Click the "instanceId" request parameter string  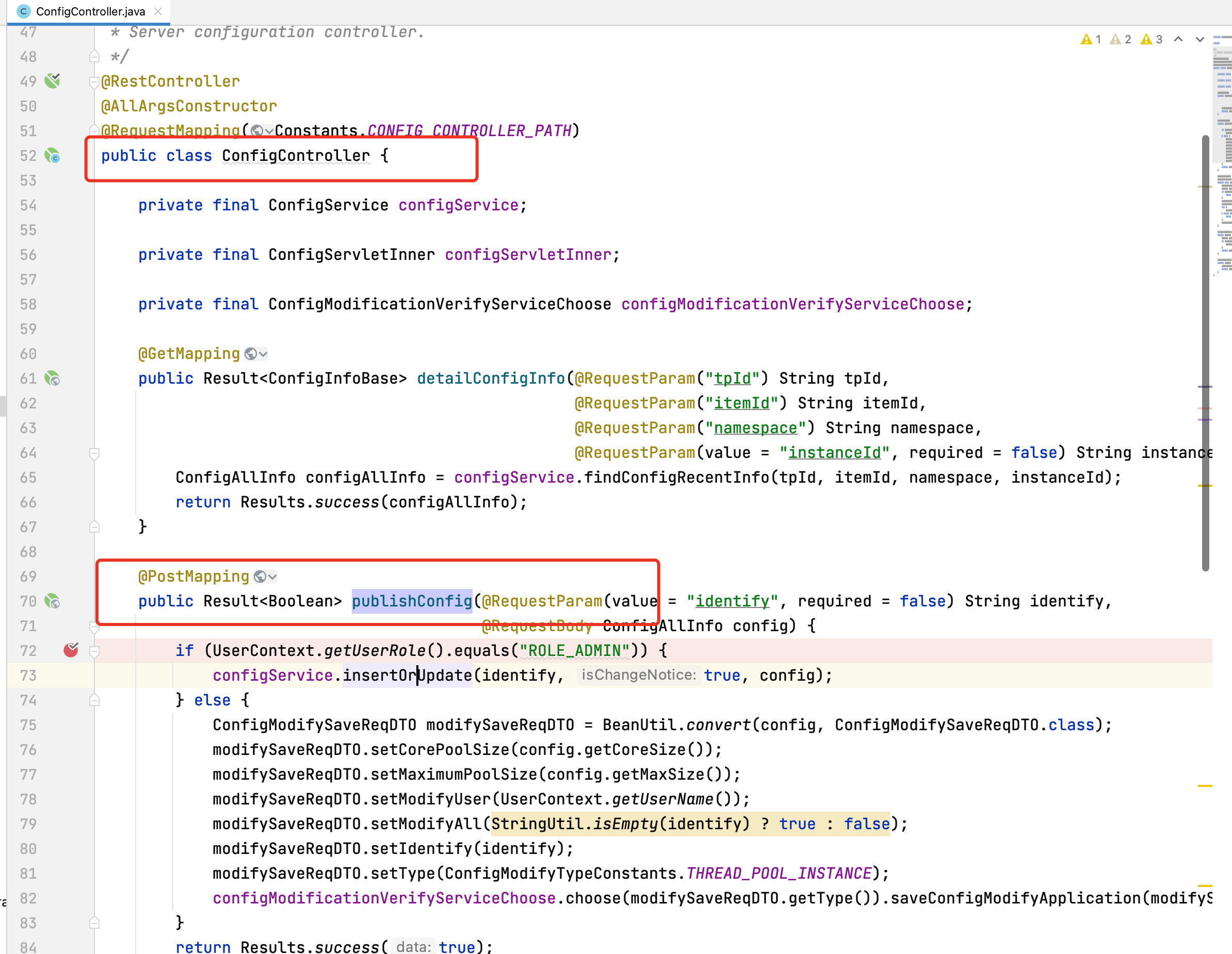tap(834, 453)
